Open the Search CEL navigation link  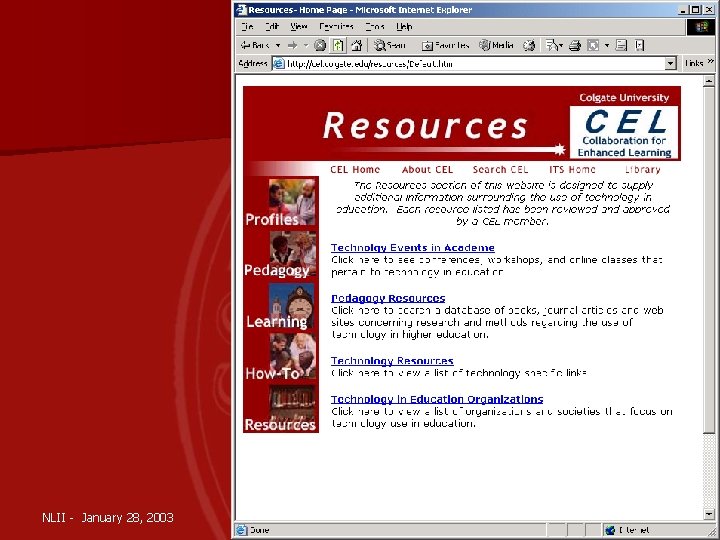point(500,169)
